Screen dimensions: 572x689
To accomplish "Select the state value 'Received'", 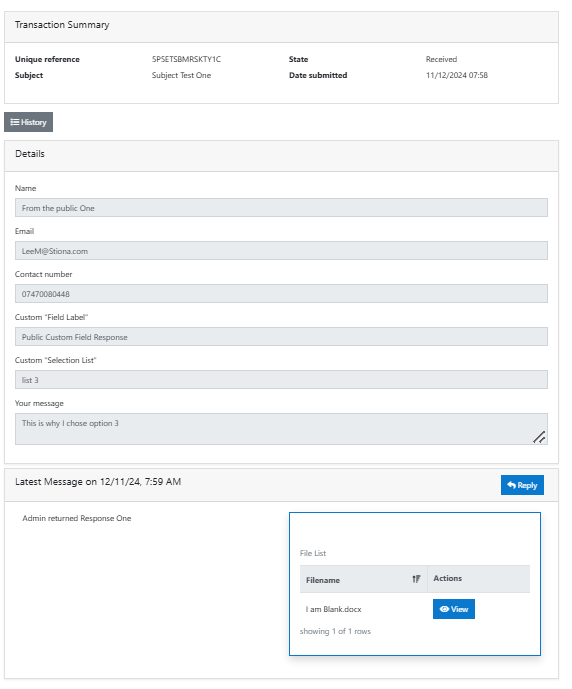I will [x=441, y=59].
